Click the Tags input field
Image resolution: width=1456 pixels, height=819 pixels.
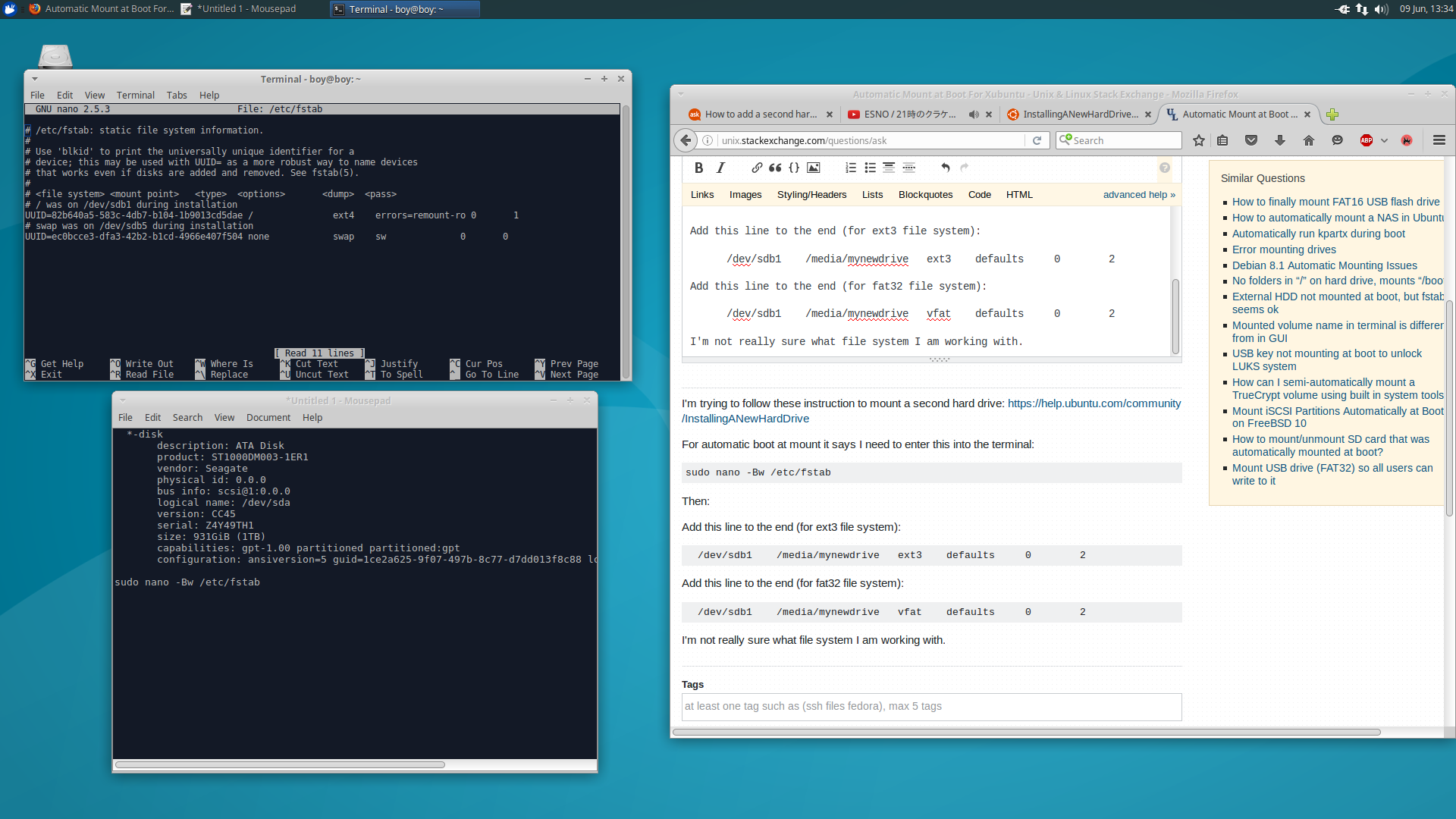(931, 706)
